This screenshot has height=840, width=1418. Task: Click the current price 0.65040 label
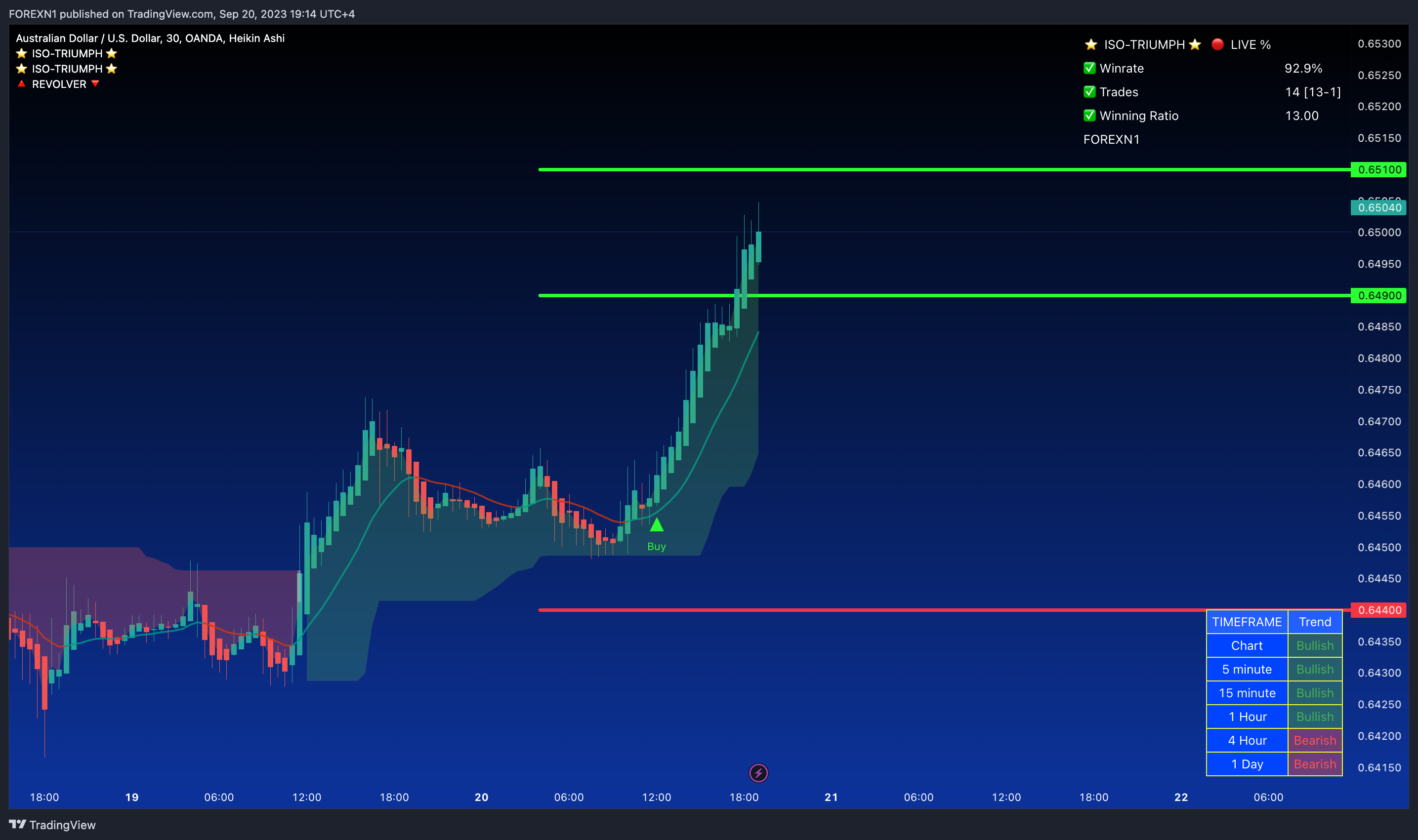click(1378, 207)
